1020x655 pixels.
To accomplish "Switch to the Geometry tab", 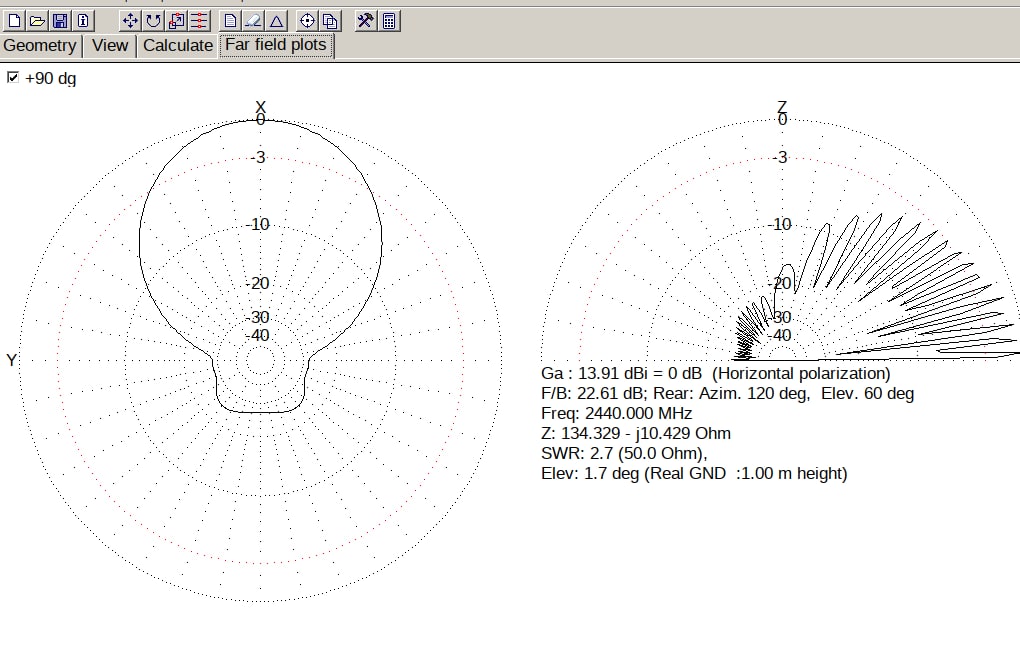I will tap(40, 46).
